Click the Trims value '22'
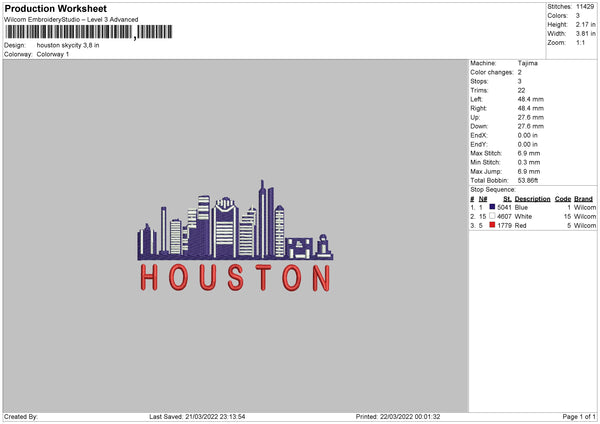 tap(521, 90)
